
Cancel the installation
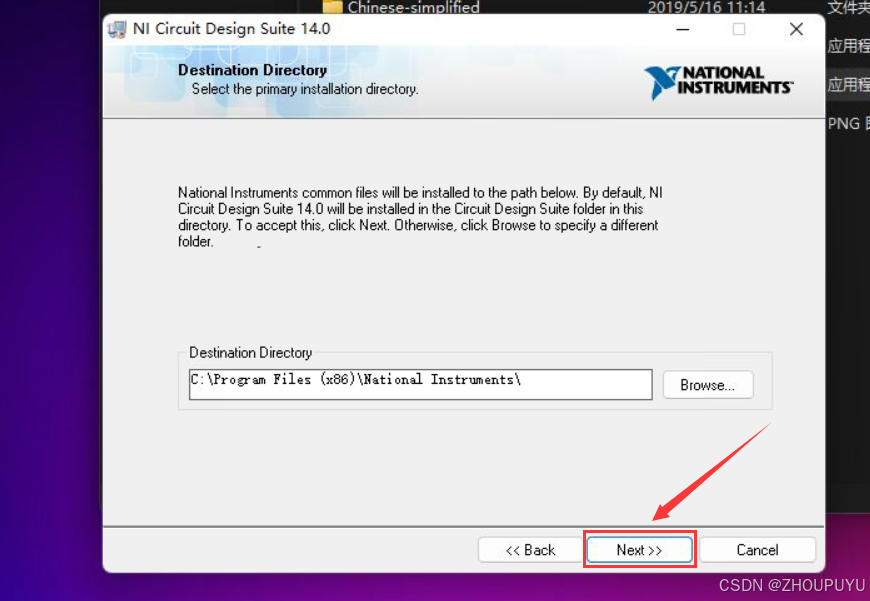tap(757, 549)
